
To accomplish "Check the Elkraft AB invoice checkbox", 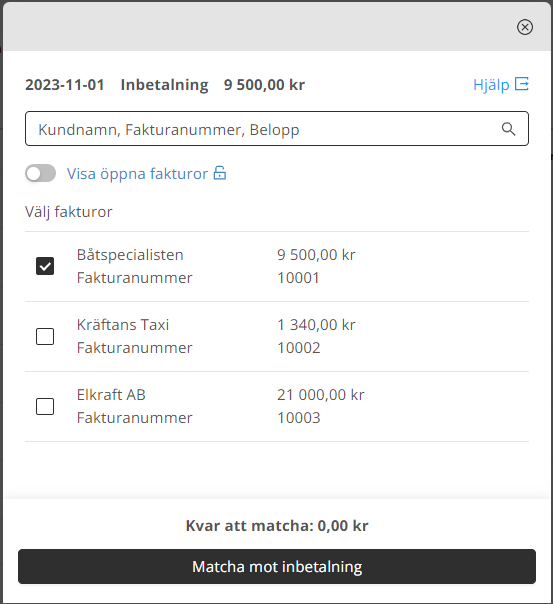I will tap(45, 406).
